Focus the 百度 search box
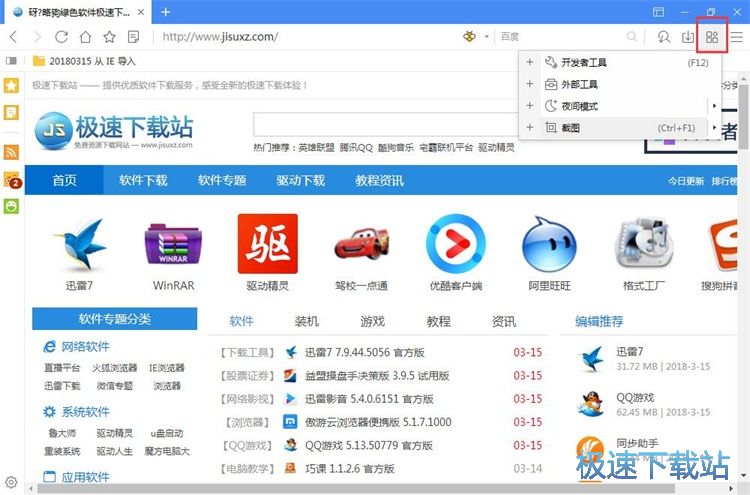This screenshot has height=495, width=750. (x=560, y=37)
